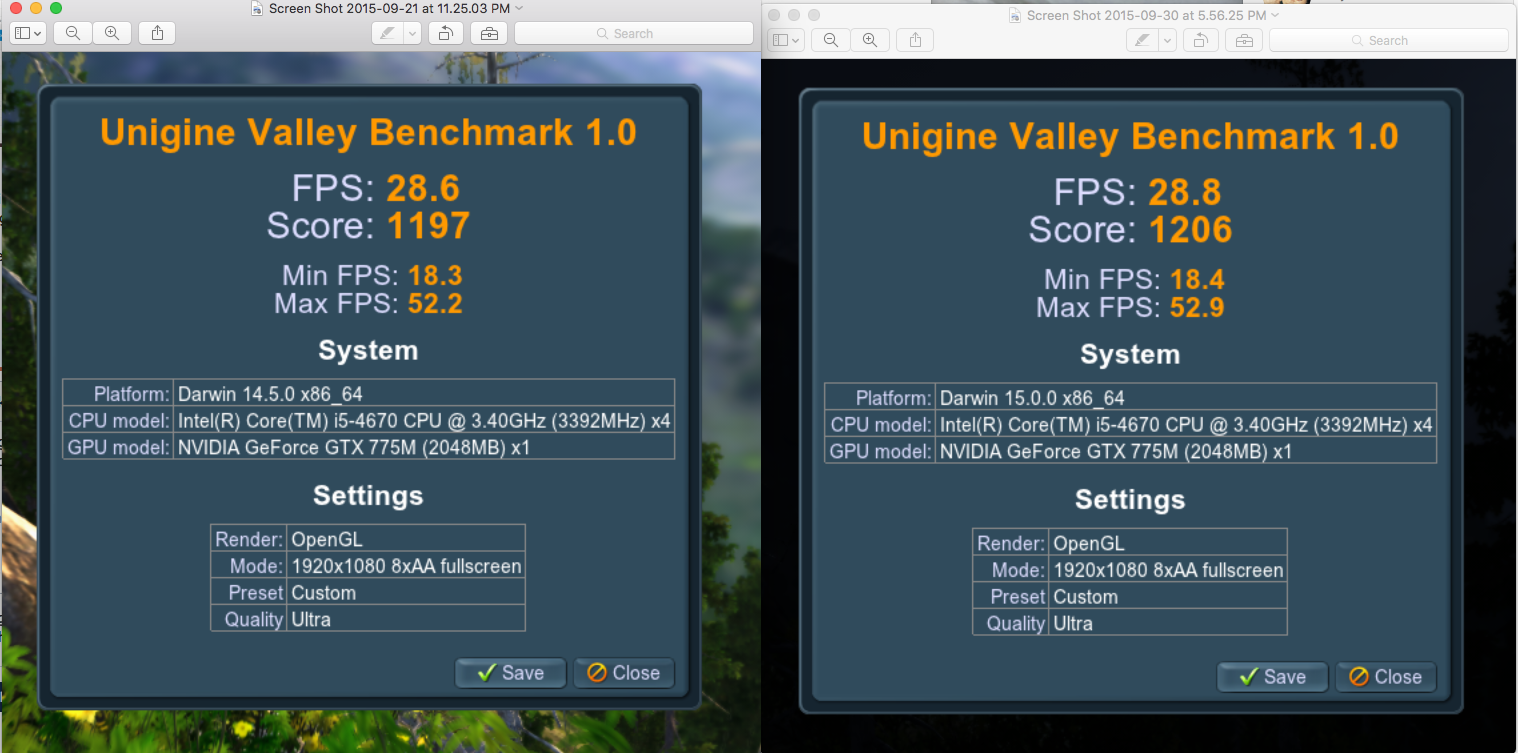The image size is (1518, 753).
Task: Zoom out in the left Preview window
Action: (x=73, y=33)
